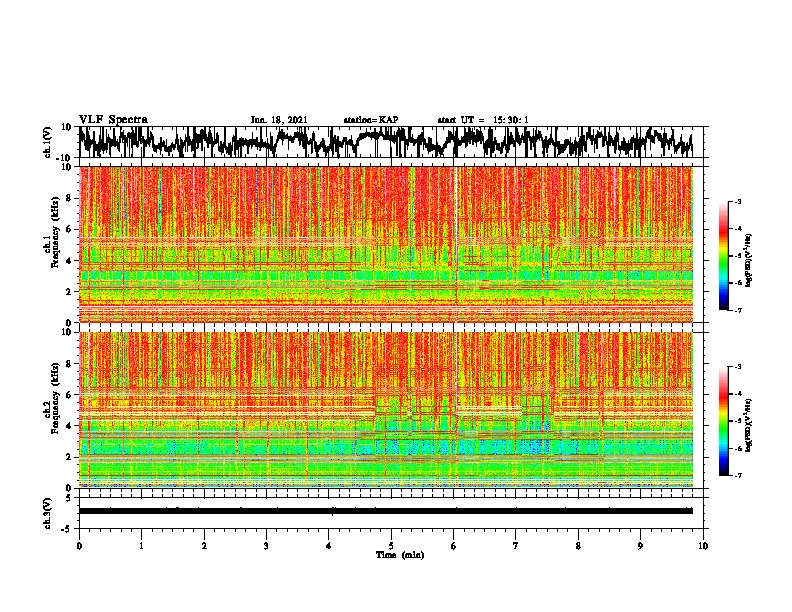This screenshot has height=612, width=792.
Task: Click the ch.2 spectrogram color scale bar
Action: 723,421
